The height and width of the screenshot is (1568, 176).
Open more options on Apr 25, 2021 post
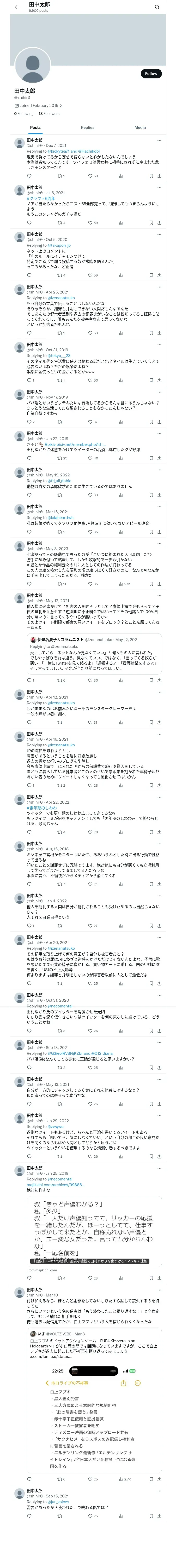160,287
